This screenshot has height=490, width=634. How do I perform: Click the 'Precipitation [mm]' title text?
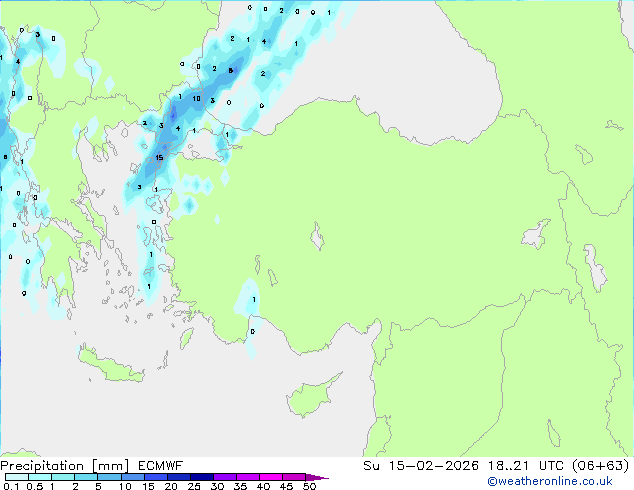click(x=65, y=466)
